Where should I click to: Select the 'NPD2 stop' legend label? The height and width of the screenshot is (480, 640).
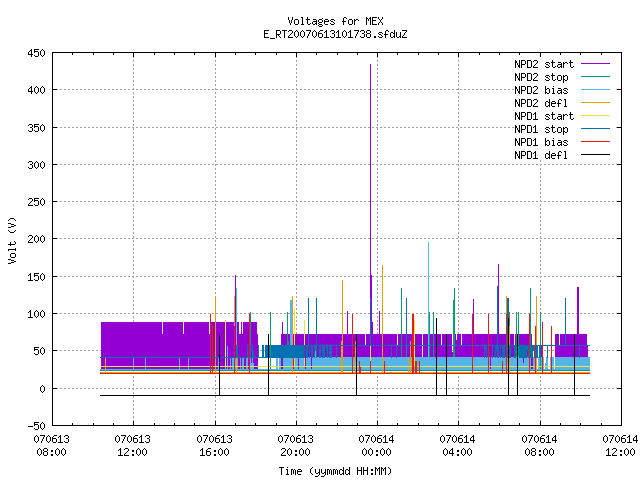coord(541,77)
